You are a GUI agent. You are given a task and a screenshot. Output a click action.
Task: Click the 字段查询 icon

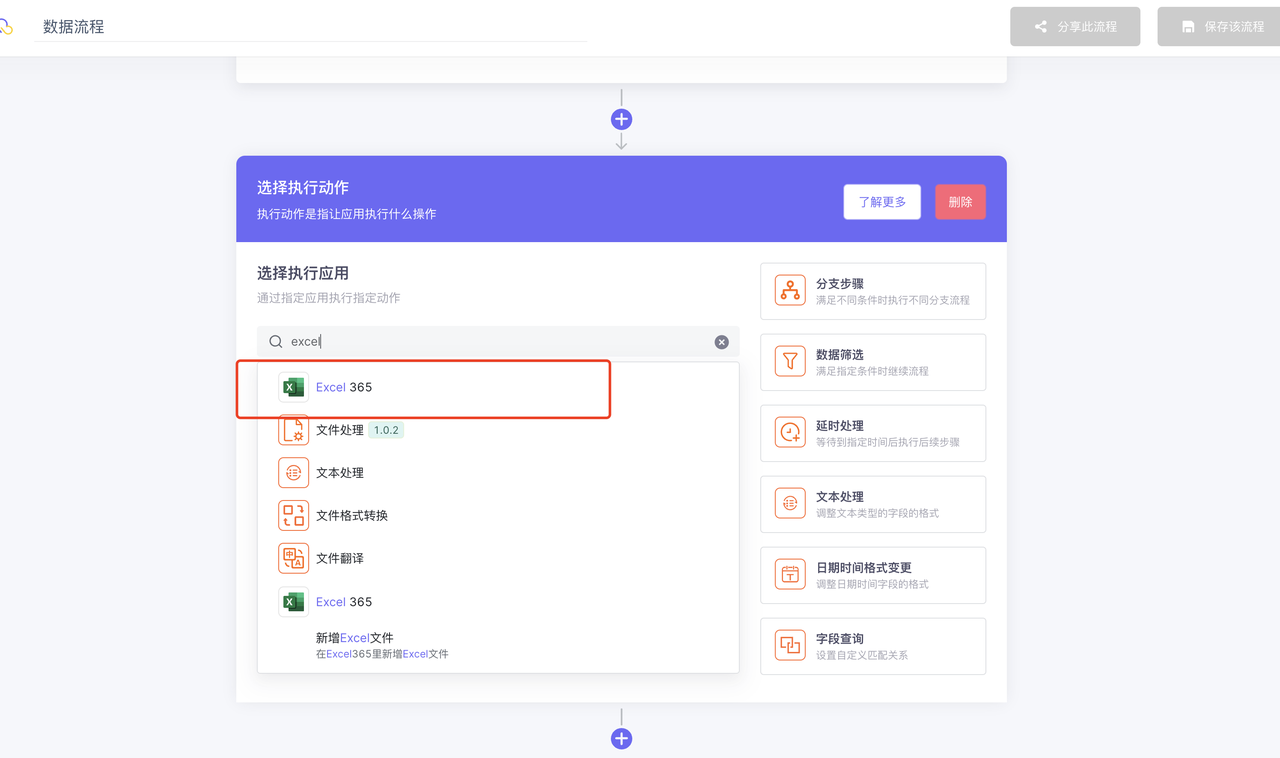pos(790,646)
